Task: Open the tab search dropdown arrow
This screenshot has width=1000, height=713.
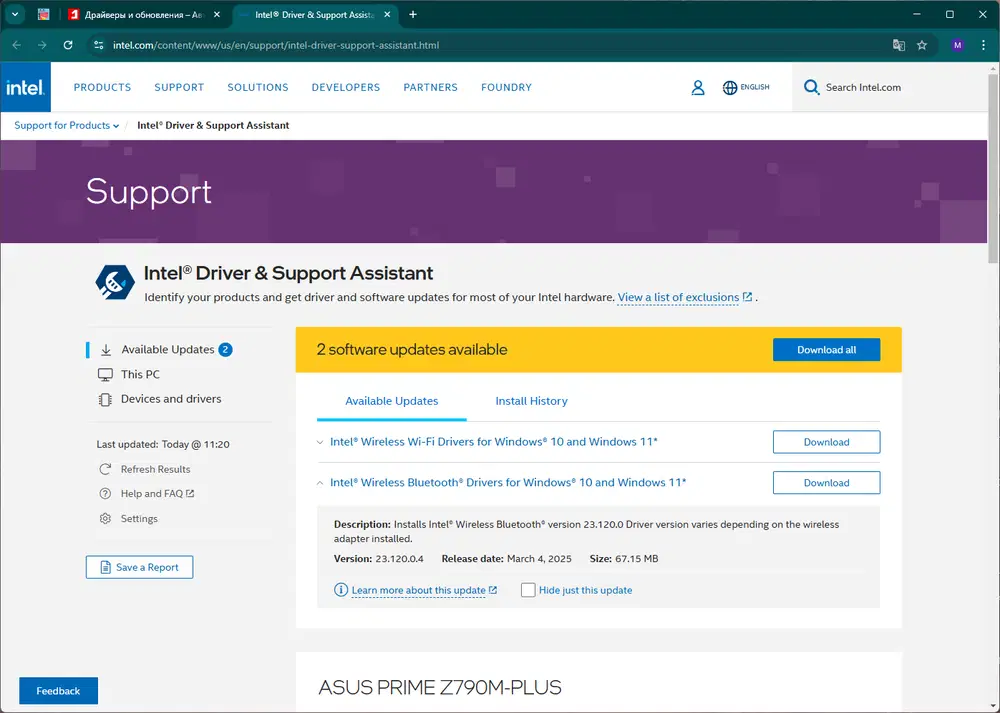Action: (15, 15)
